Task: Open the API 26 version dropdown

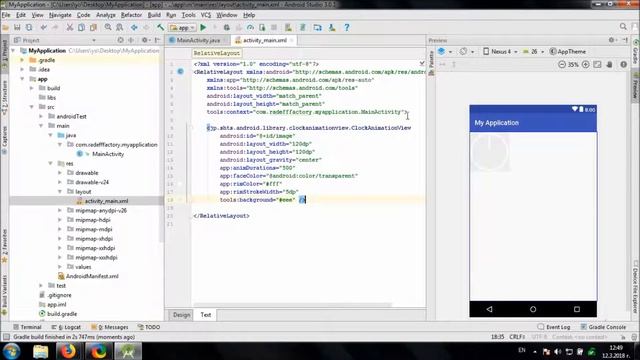Action: pyautogui.click(x=533, y=51)
